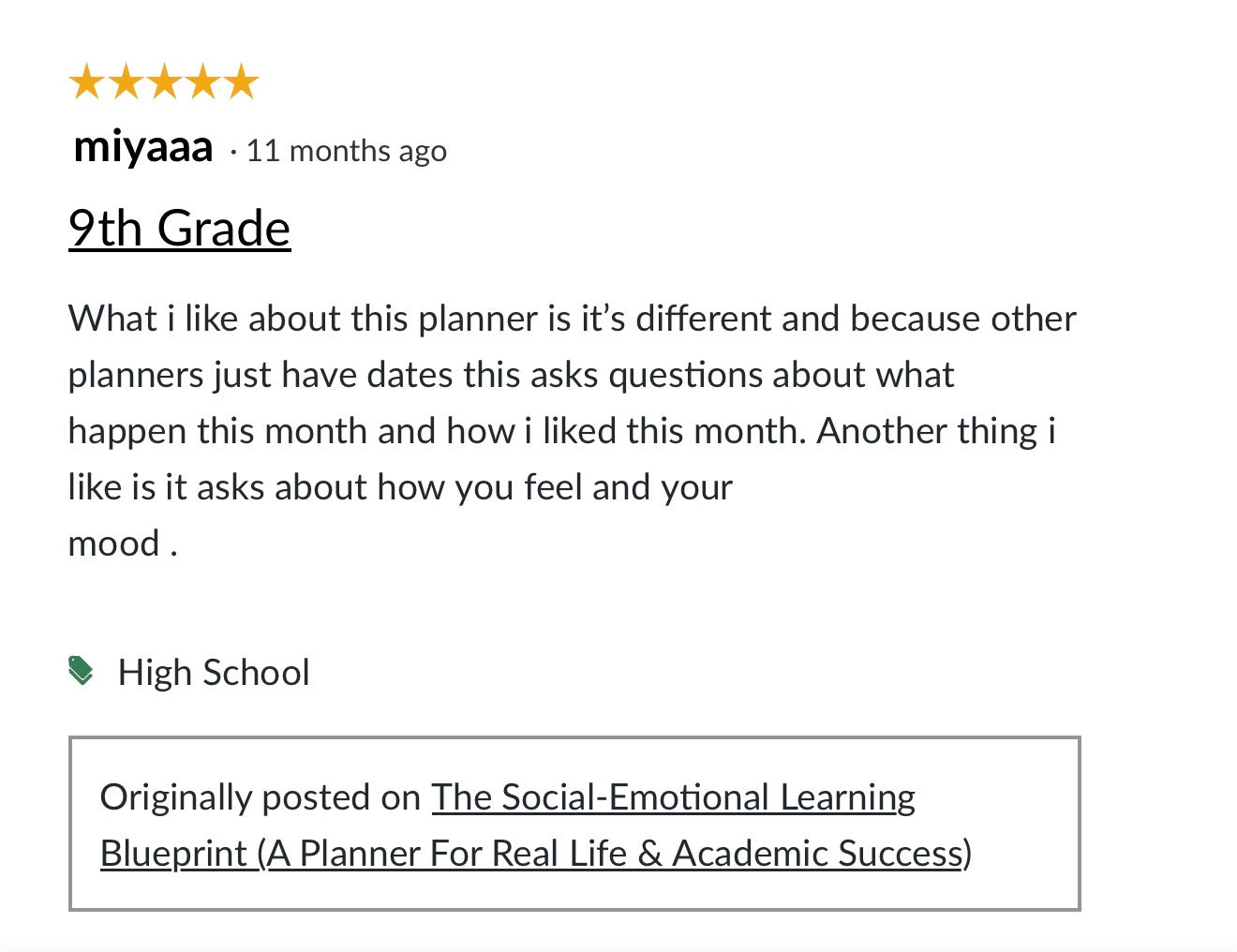This screenshot has width=1237, height=952.
Task: Click the word 'mood' ending the review
Action: click(113, 543)
